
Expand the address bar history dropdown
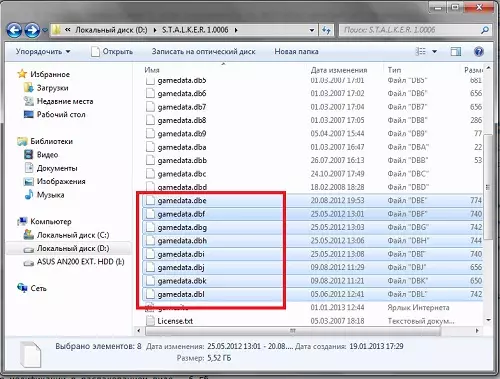[312, 30]
